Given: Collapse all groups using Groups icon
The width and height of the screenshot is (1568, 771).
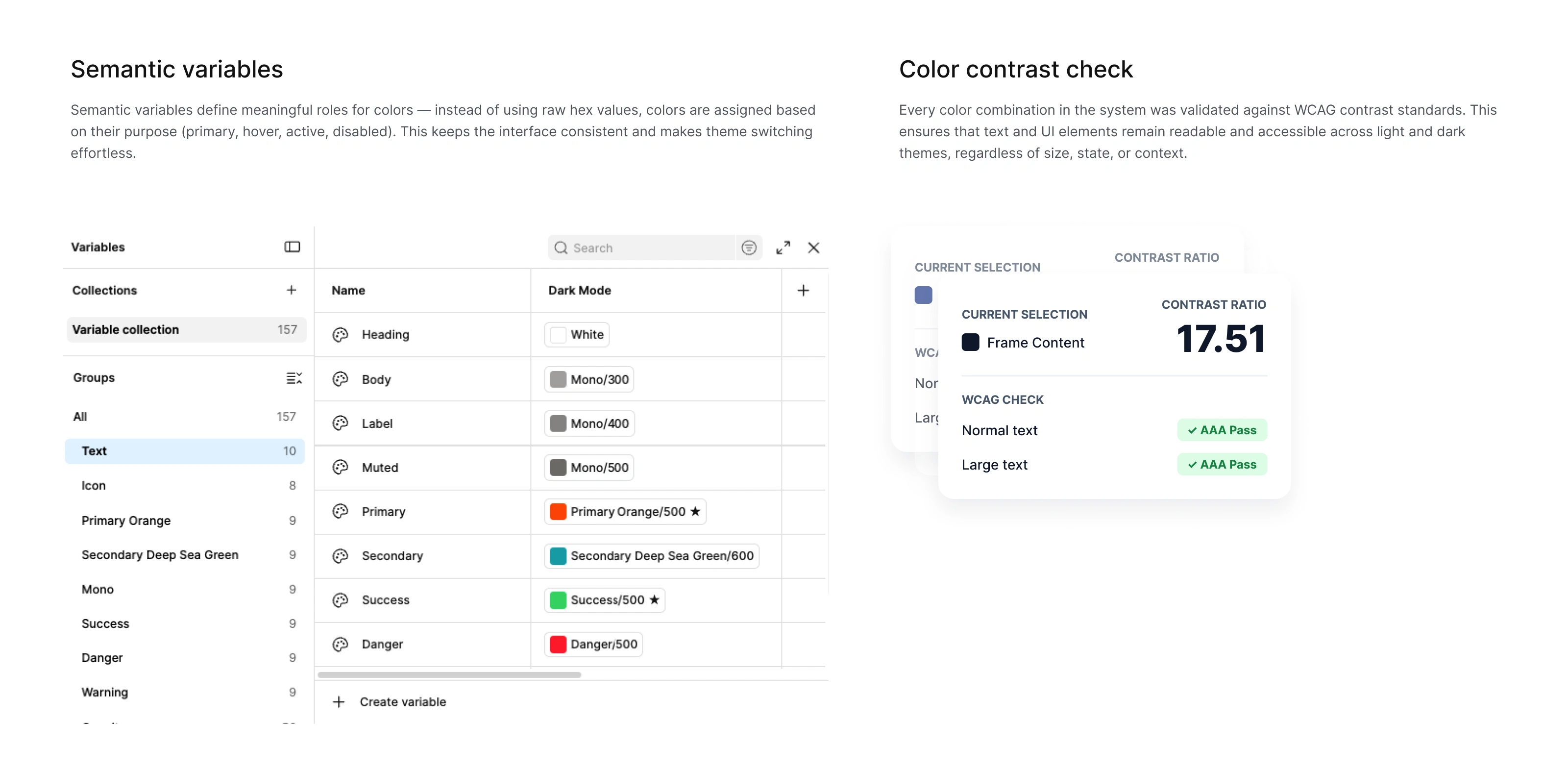Looking at the screenshot, I should tap(294, 377).
